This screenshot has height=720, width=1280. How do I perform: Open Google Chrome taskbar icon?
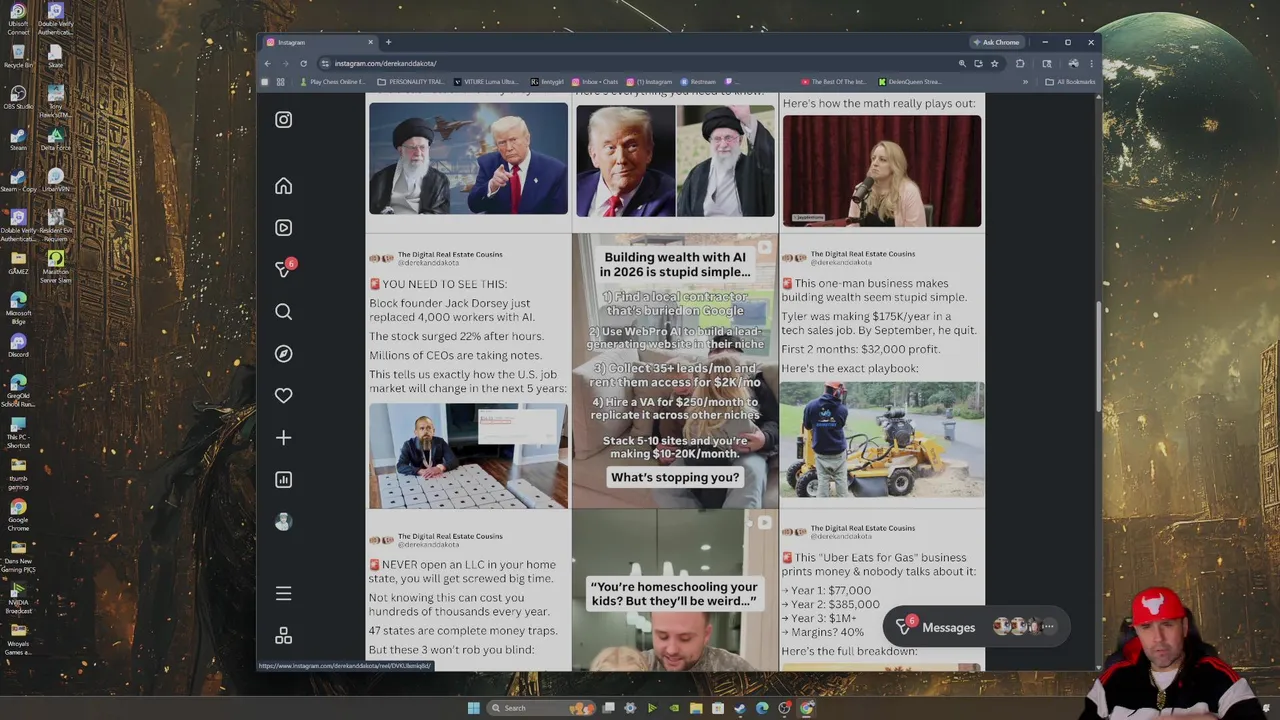coord(806,708)
